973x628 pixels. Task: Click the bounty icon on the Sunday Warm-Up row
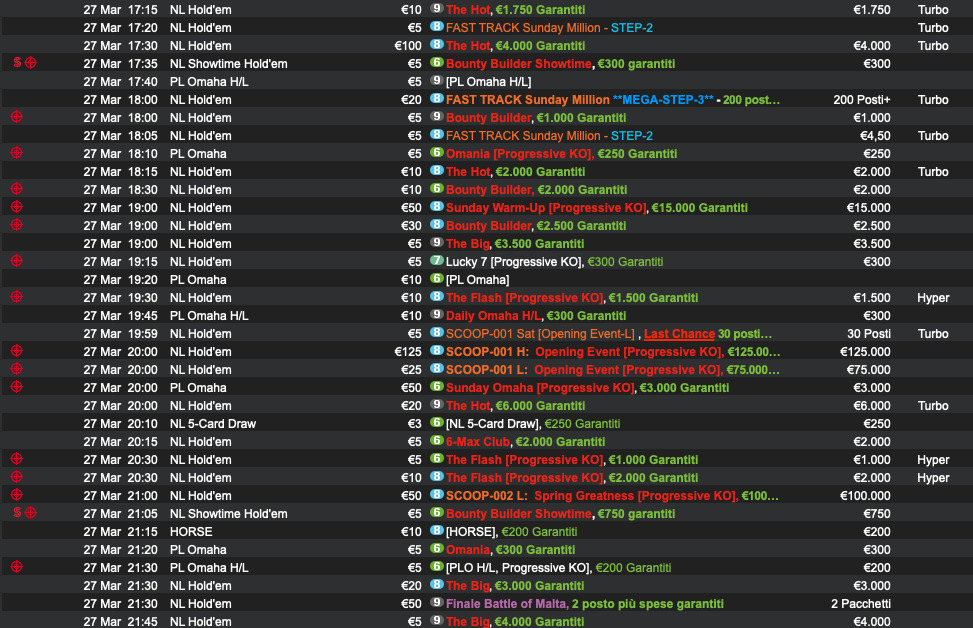tap(17, 206)
